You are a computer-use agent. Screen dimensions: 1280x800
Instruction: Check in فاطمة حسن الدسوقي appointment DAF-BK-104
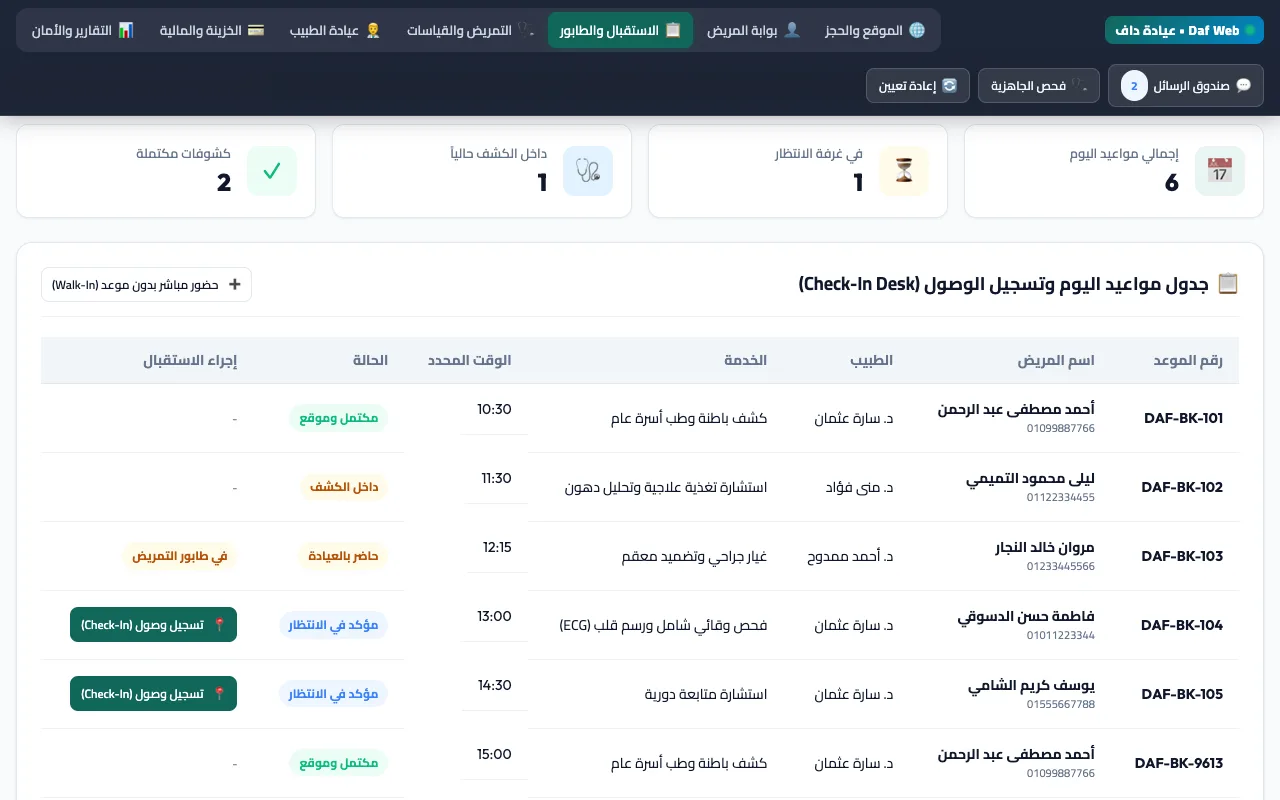pyautogui.click(x=153, y=625)
